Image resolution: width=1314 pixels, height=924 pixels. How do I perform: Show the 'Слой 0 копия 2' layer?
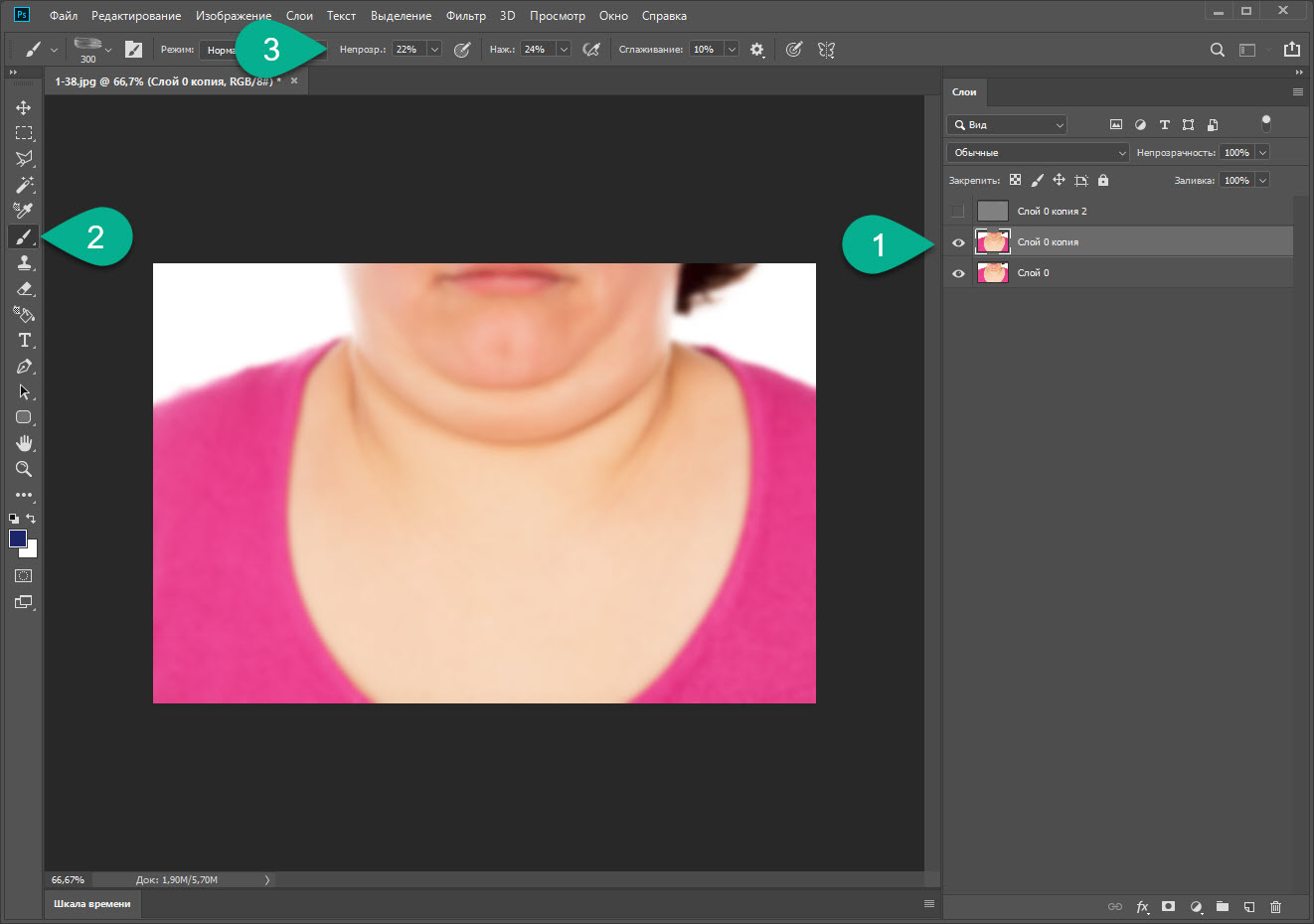pos(958,211)
